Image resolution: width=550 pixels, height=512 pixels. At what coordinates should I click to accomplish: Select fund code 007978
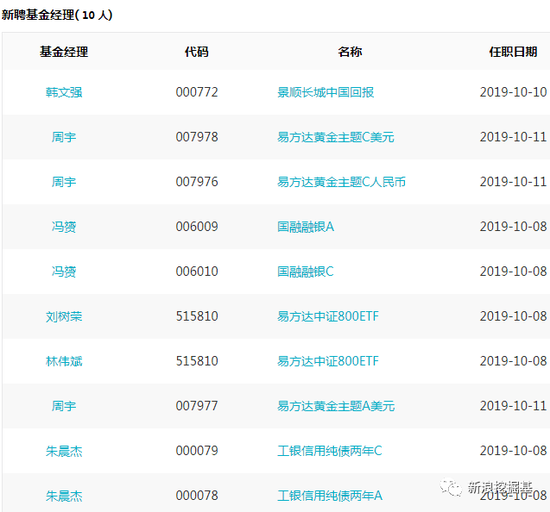(x=197, y=137)
